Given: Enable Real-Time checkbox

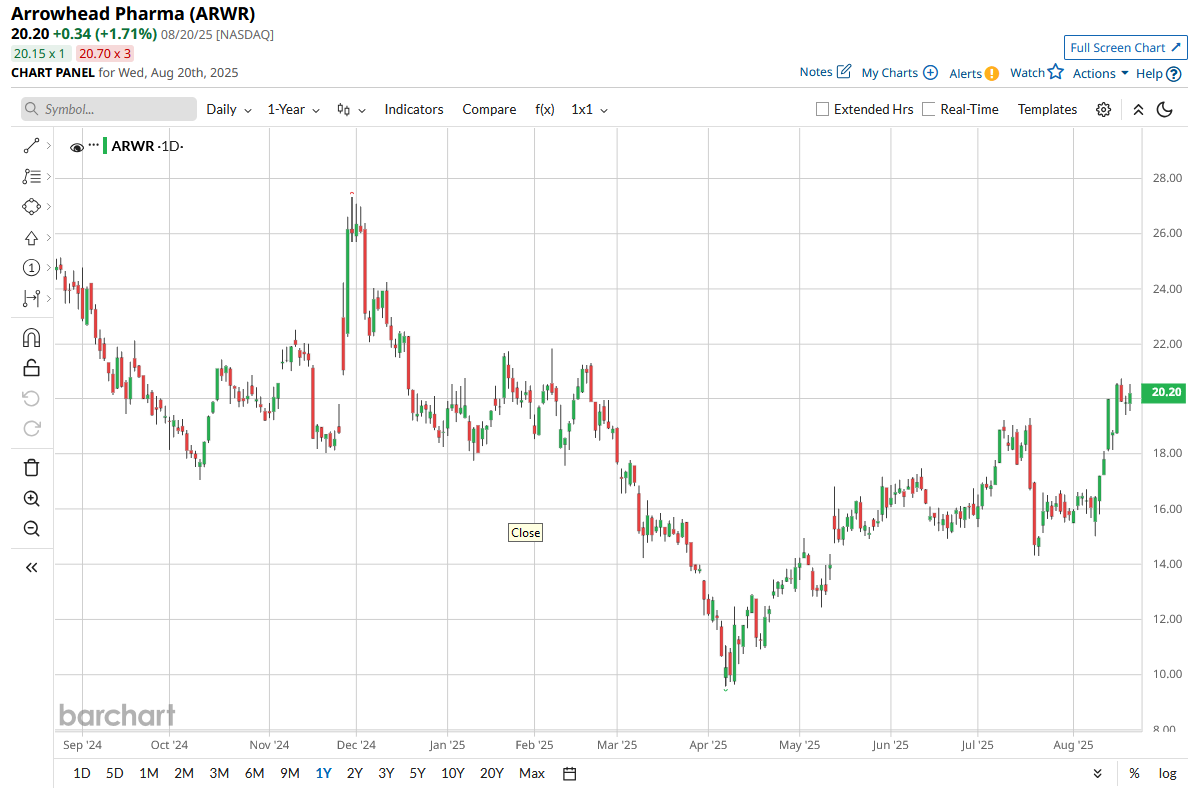Looking at the screenshot, I should pos(929,110).
